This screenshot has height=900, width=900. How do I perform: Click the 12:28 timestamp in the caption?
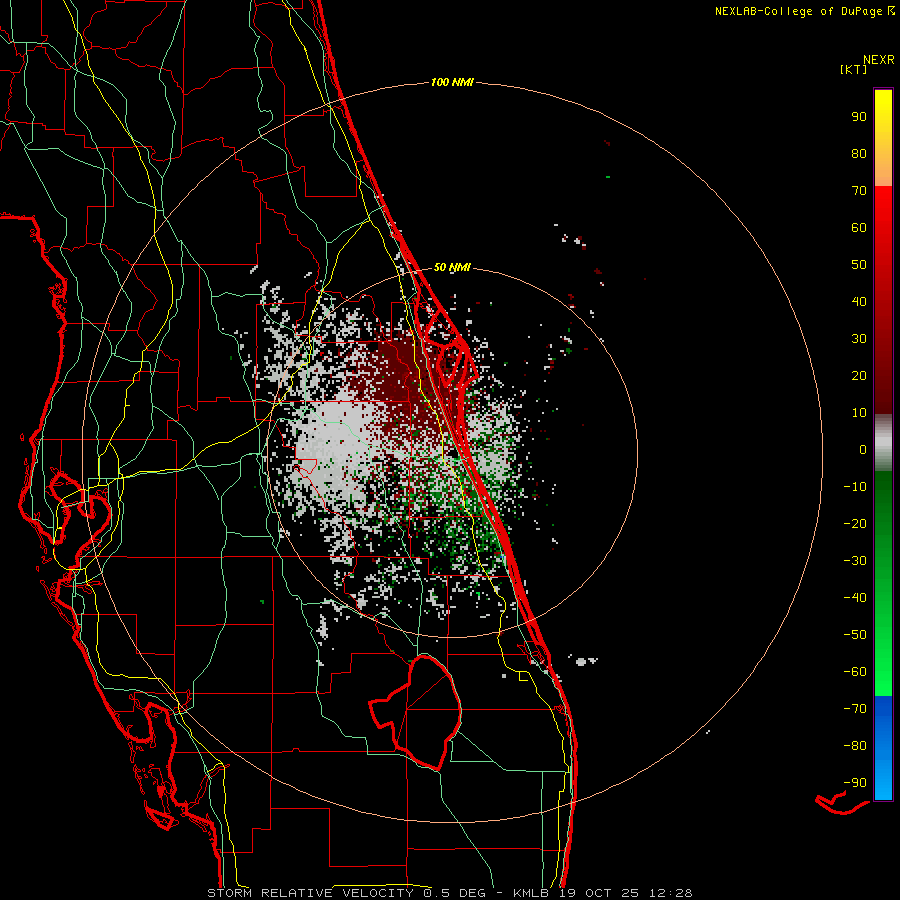pyautogui.click(x=671, y=893)
